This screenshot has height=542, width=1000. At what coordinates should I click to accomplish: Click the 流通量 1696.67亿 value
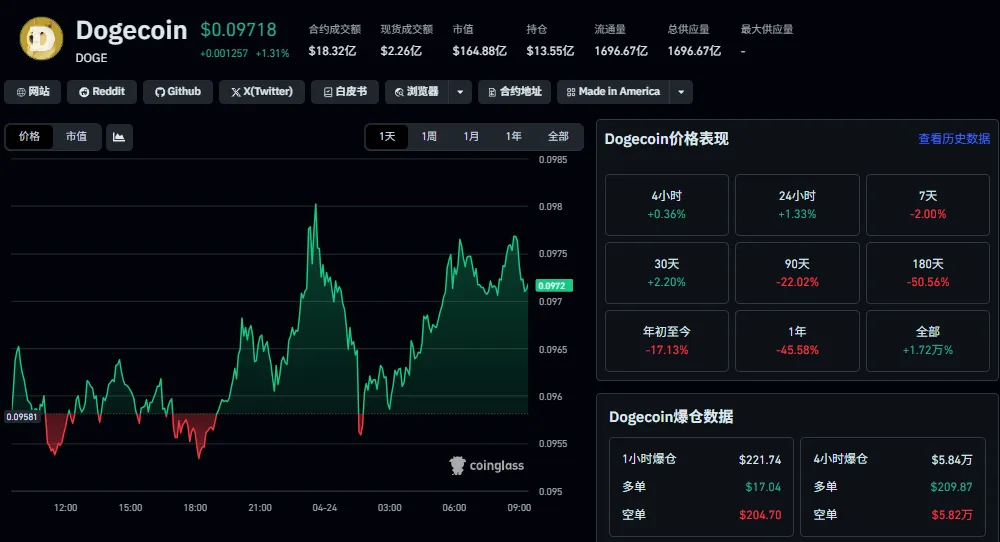tap(621, 51)
